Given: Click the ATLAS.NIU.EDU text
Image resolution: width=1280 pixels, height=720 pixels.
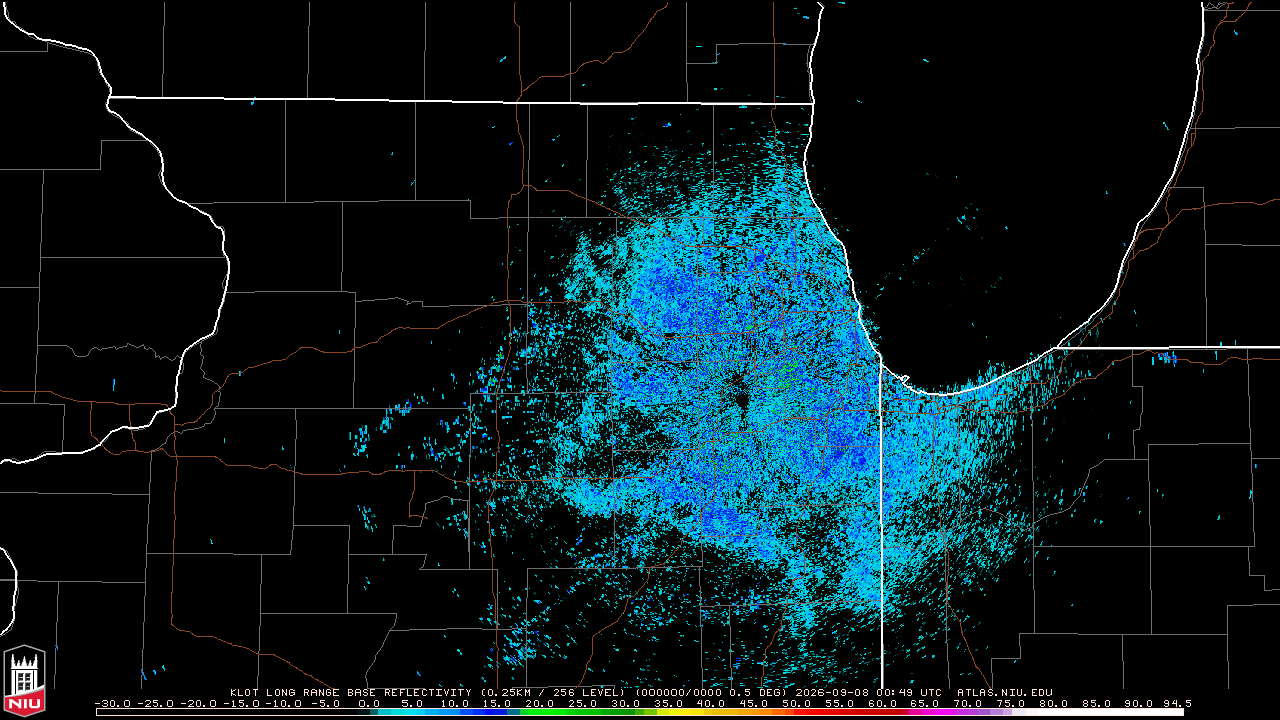Looking at the screenshot, I should pos(1005,692).
